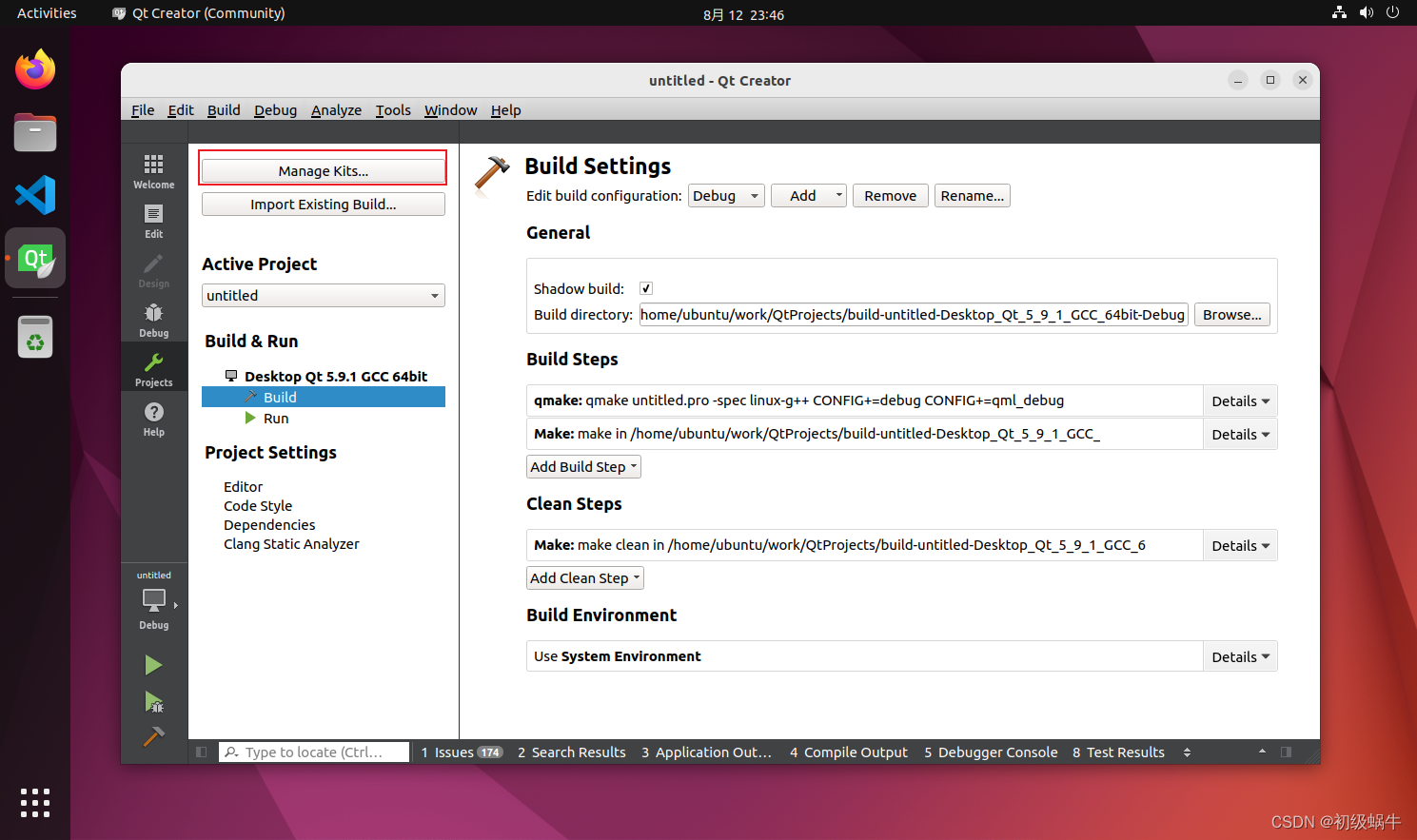Open the Help menu in menu bar
Screen dimensions: 1417x840
pyautogui.click(x=505, y=110)
